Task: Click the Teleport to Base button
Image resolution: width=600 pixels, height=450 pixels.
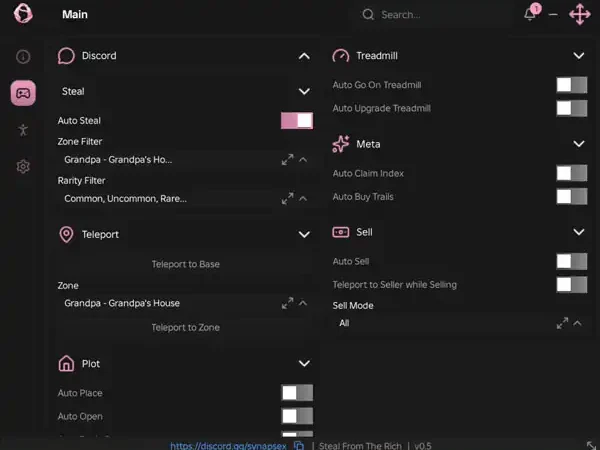Action: point(186,264)
